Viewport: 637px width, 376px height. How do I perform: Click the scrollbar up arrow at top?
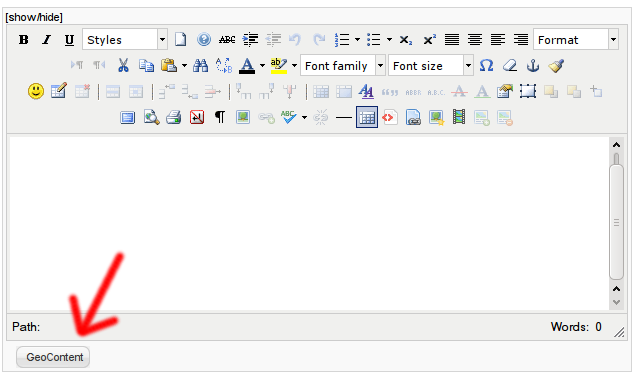(x=616, y=145)
